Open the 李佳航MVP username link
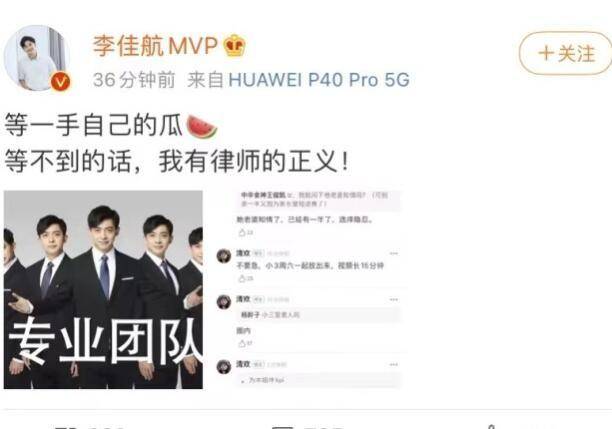Viewport: 612px width, 429px height. [155, 46]
